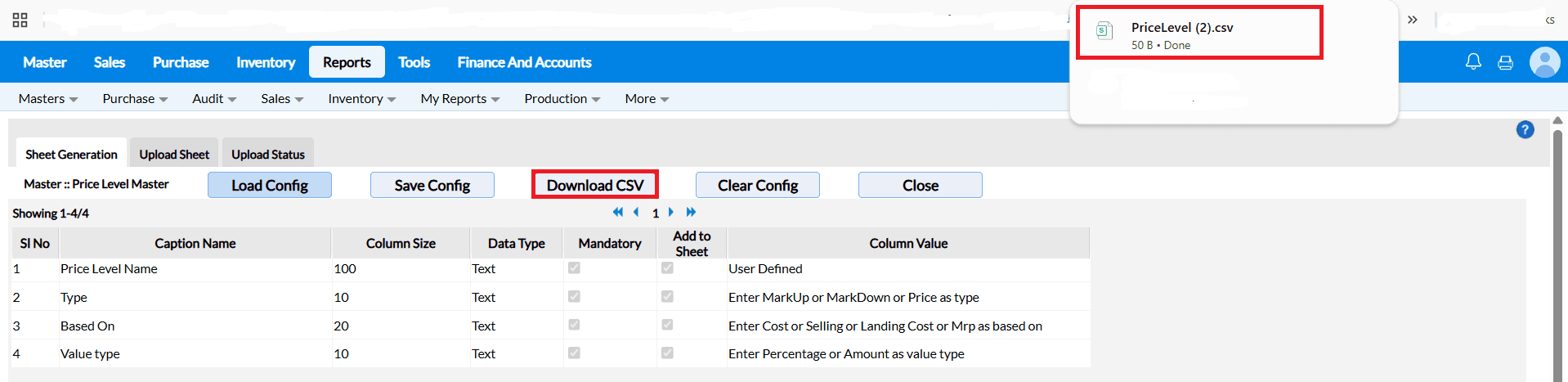Click the Save Config button
Viewport: 1568px width, 382px height.
click(x=432, y=186)
